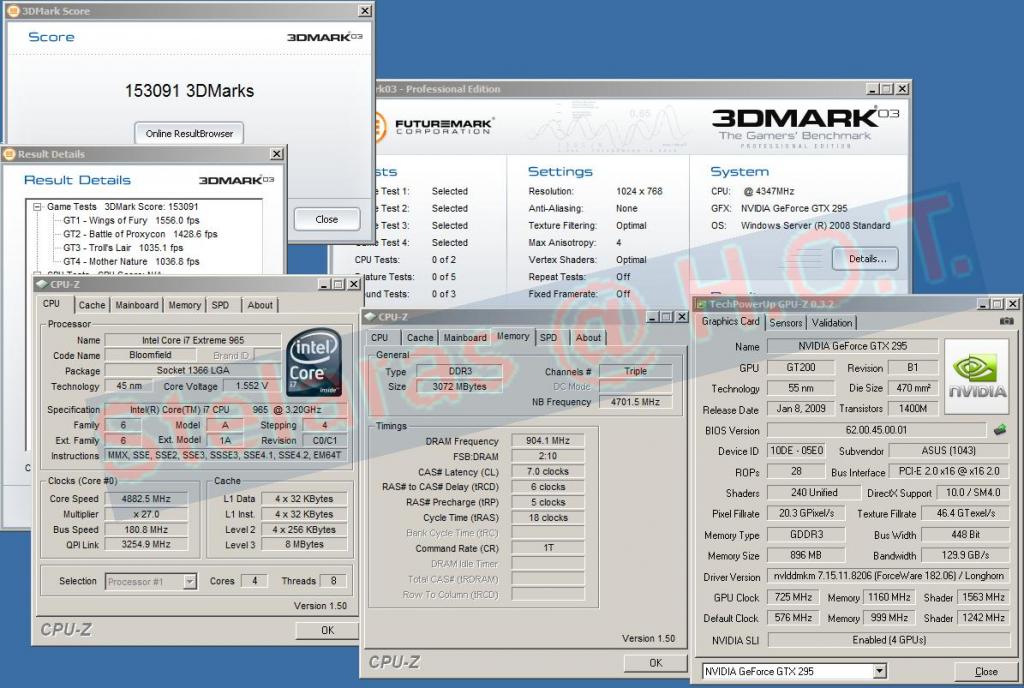
Task: Click the 153091 3DMarks score text
Action: tap(189, 91)
